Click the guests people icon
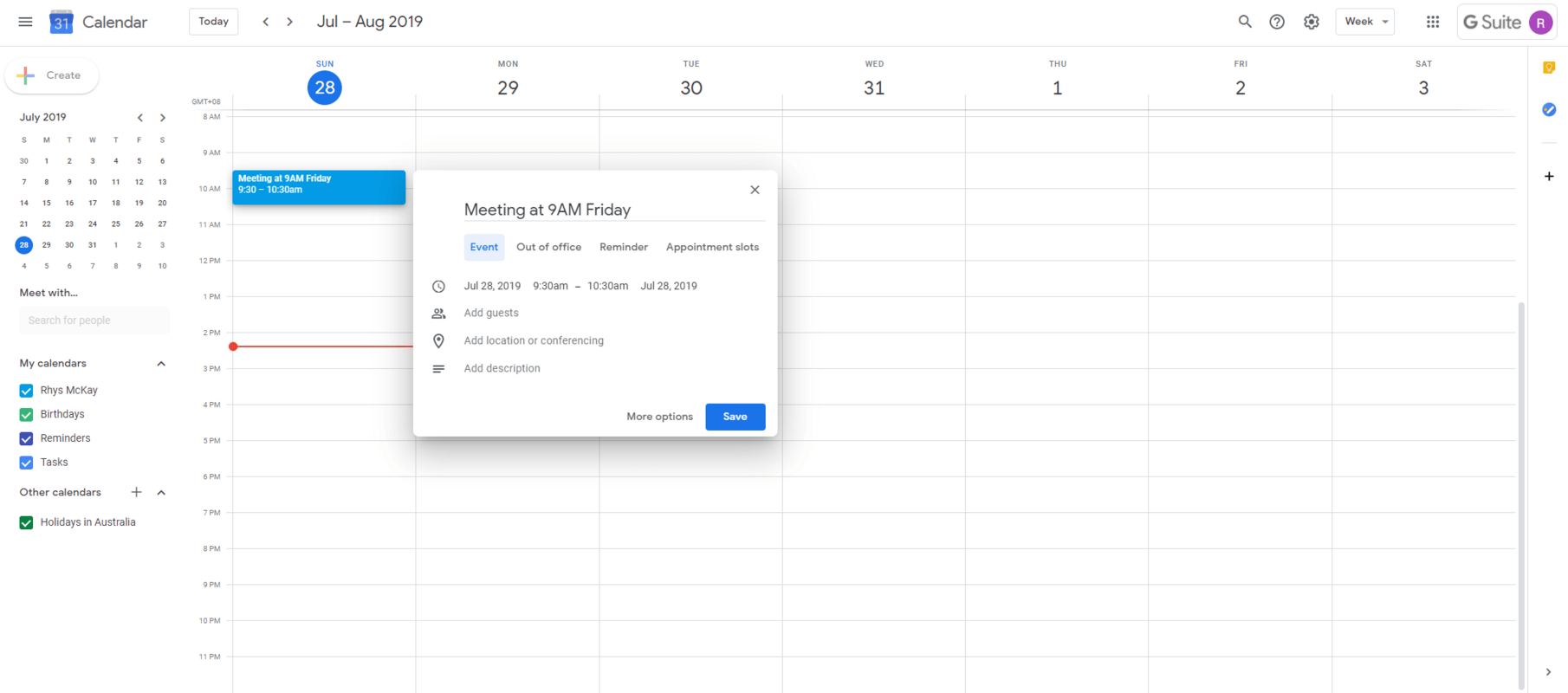 [x=438, y=314]
